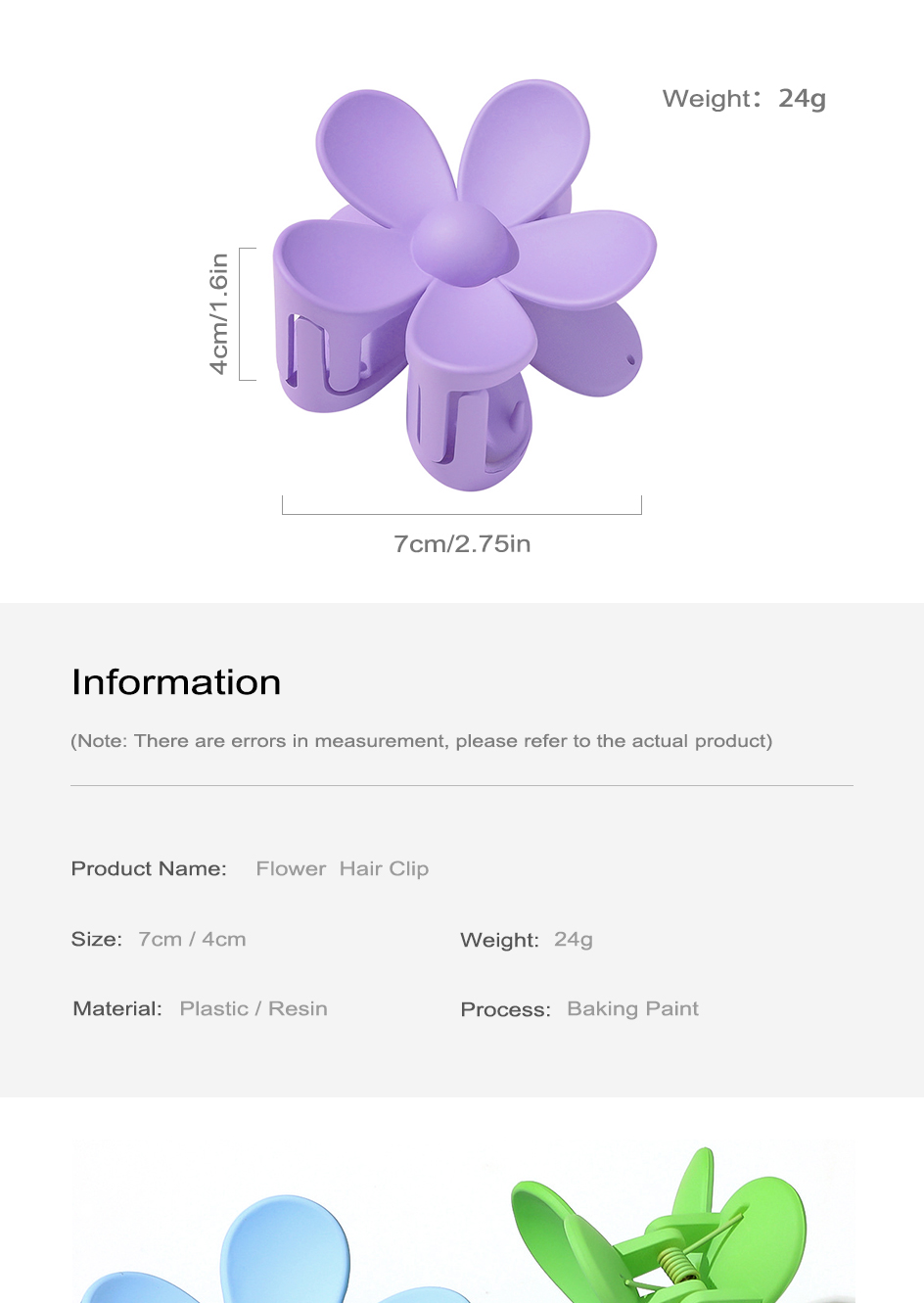924x1303 pixels.
Task: Click the Product Name label
Action: point(149,869)
